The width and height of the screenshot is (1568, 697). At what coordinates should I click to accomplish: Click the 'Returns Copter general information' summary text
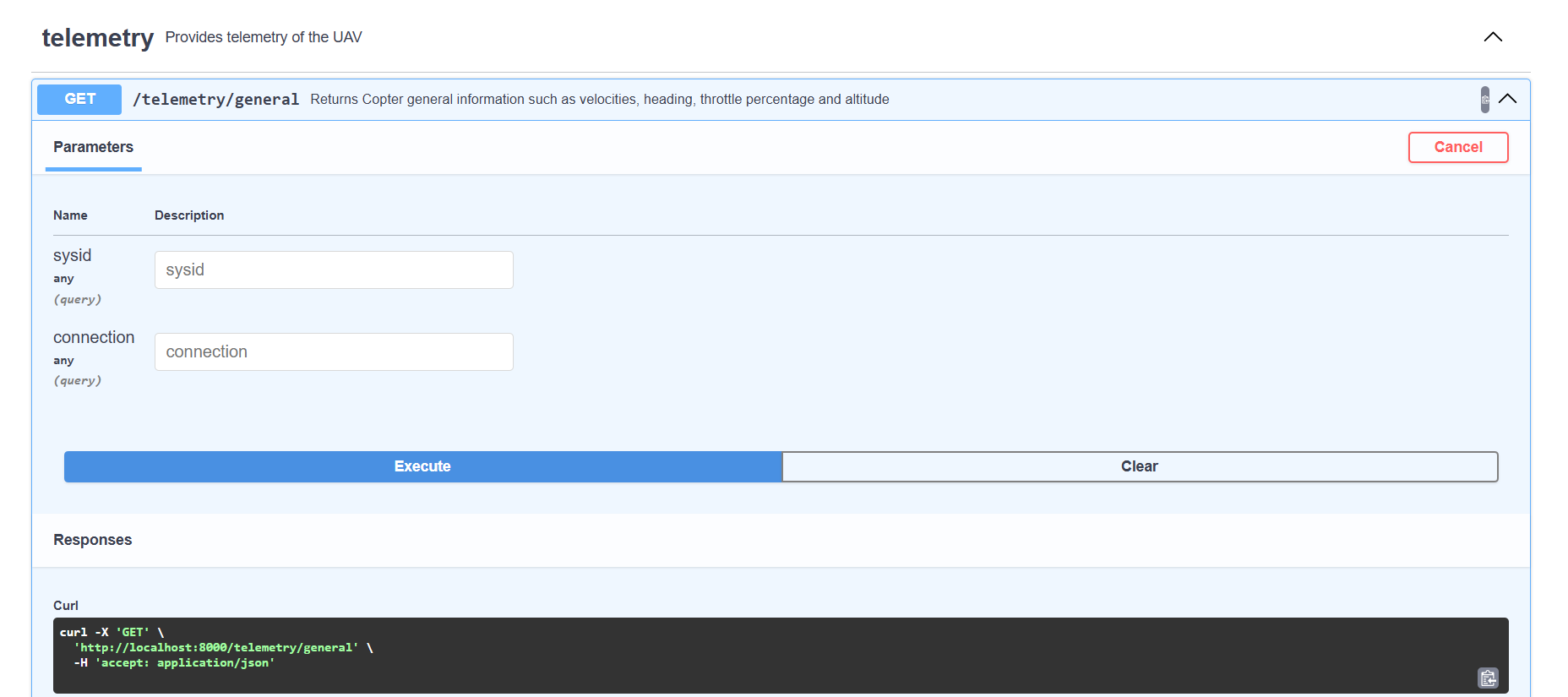pos(599,100)
